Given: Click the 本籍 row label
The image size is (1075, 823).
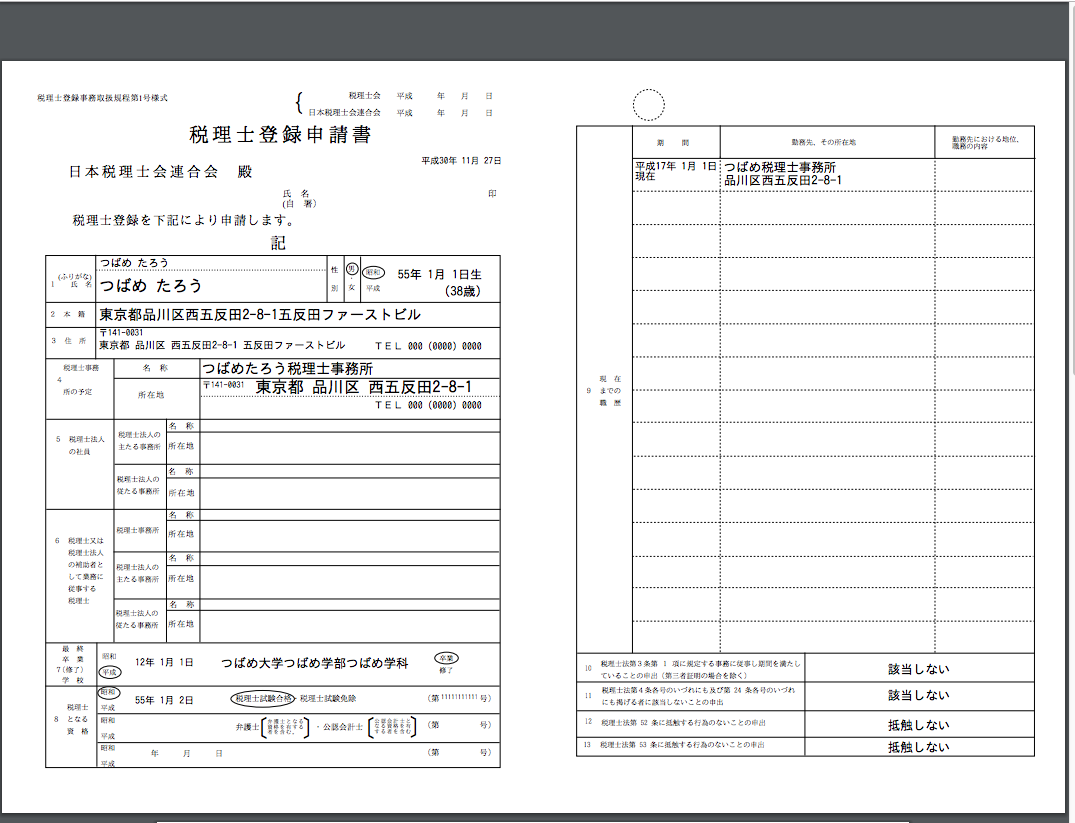Looking at the screenshot, I should tap(69, 314).
